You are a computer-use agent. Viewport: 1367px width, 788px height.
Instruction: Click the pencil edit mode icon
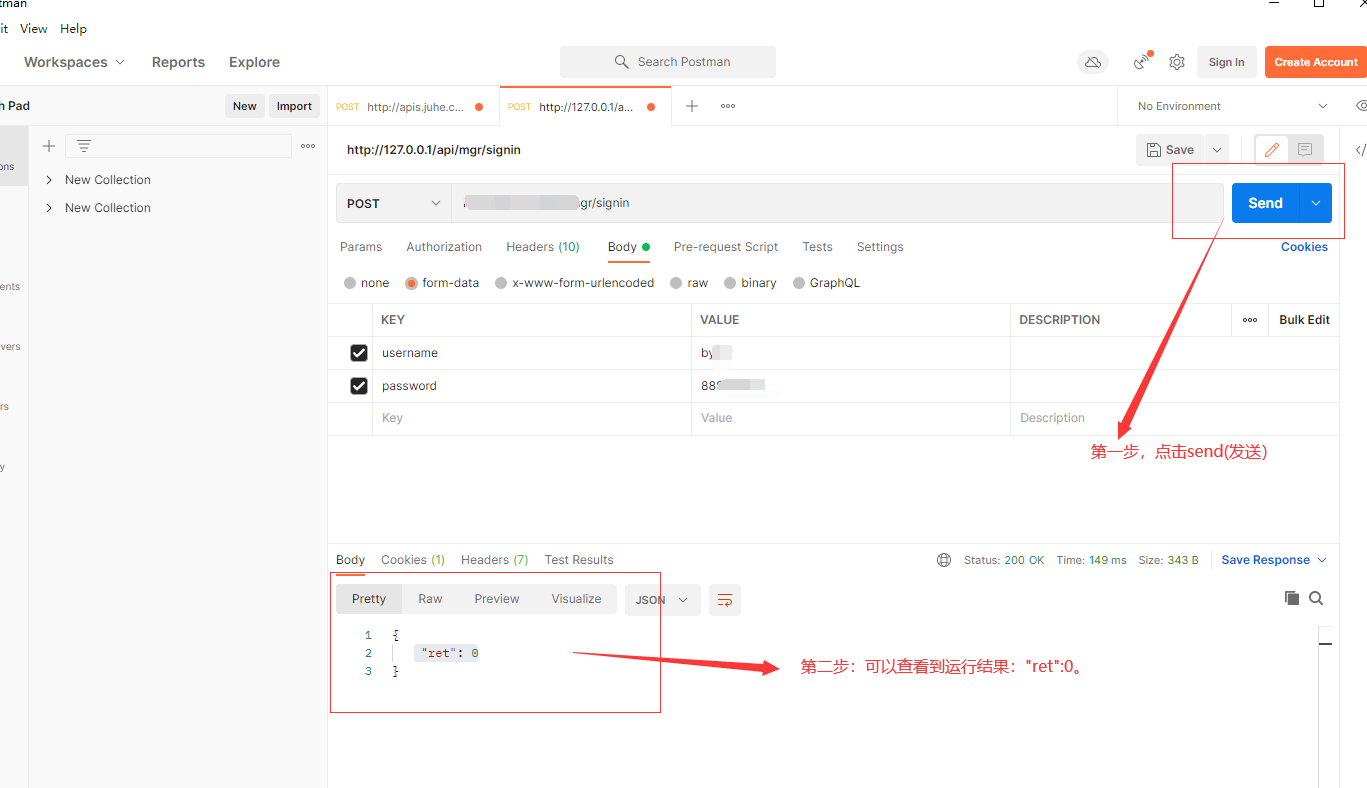(x=1272, y=150)
